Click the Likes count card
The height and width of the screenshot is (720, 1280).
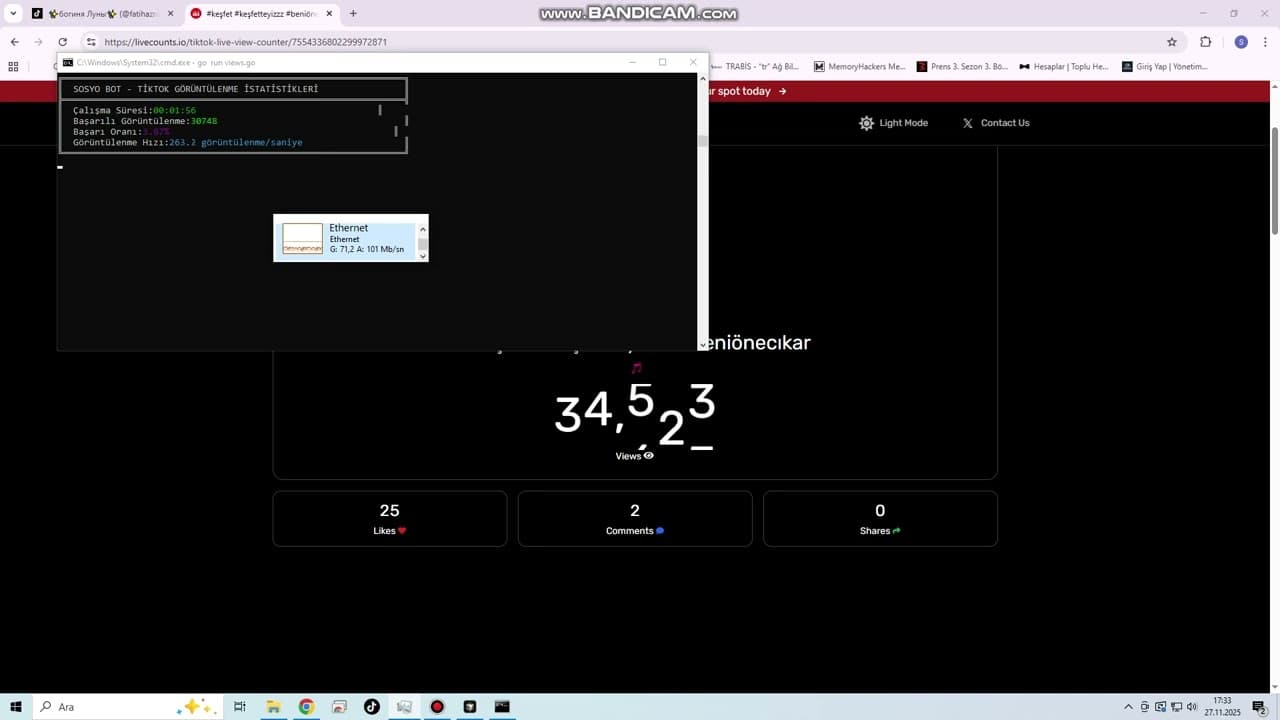390,519
